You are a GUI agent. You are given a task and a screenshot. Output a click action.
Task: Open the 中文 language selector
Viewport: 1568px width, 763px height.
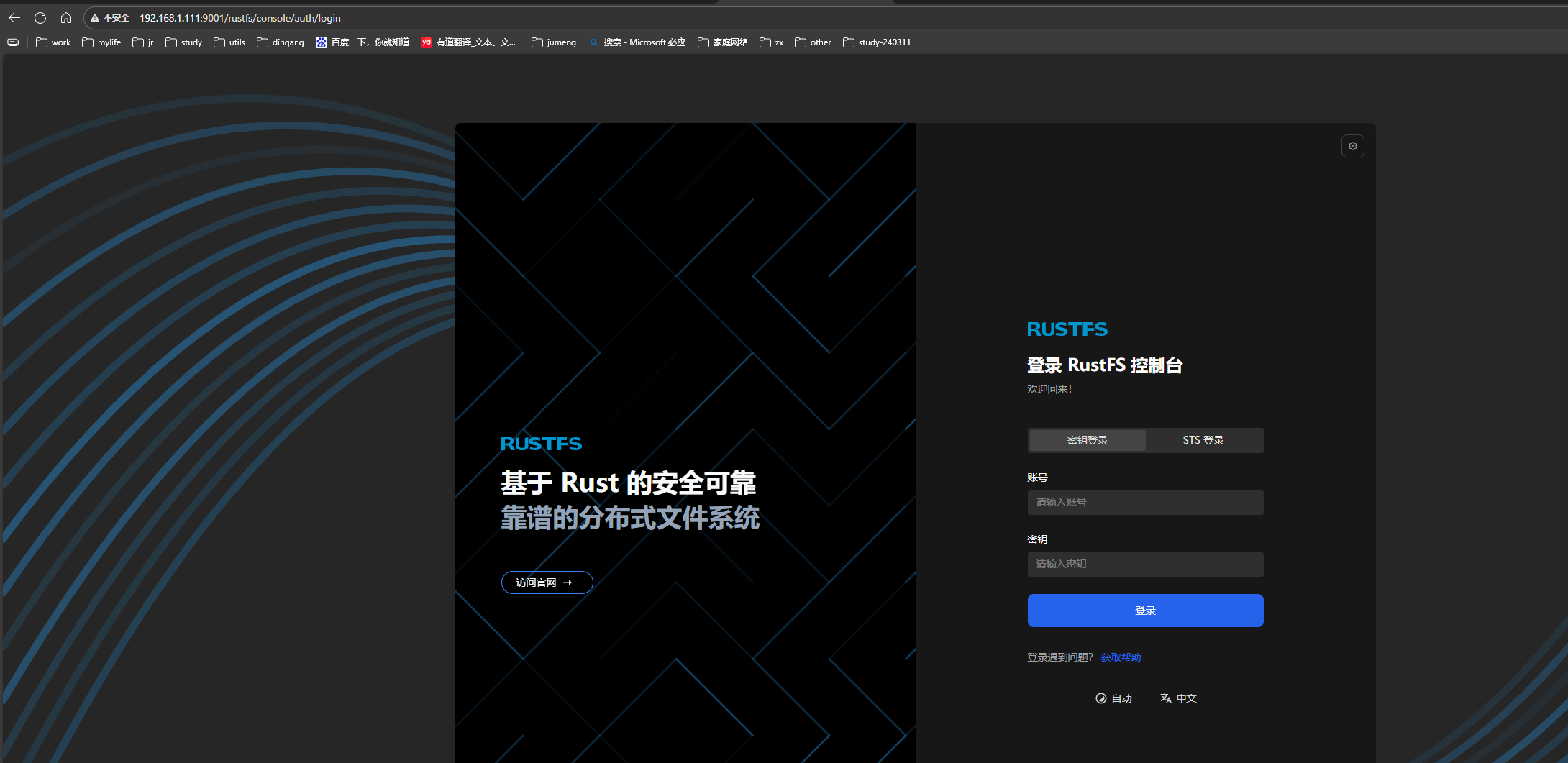(x=1178, y=698)
